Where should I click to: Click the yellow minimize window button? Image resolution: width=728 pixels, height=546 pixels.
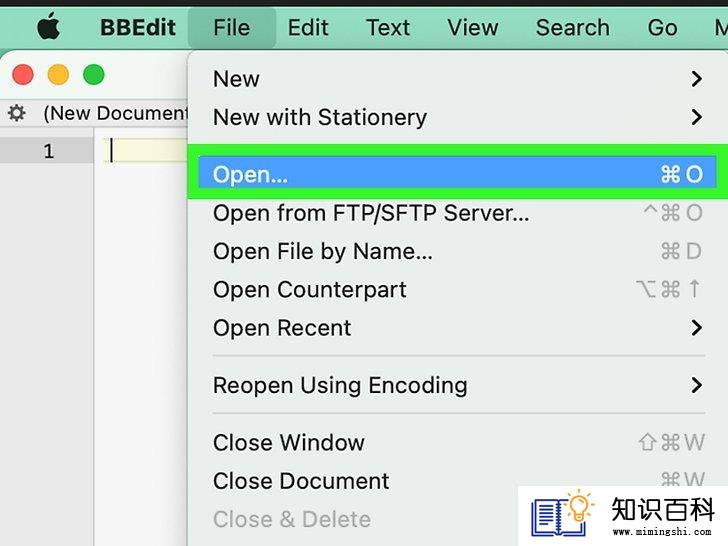tap(58, 75)
